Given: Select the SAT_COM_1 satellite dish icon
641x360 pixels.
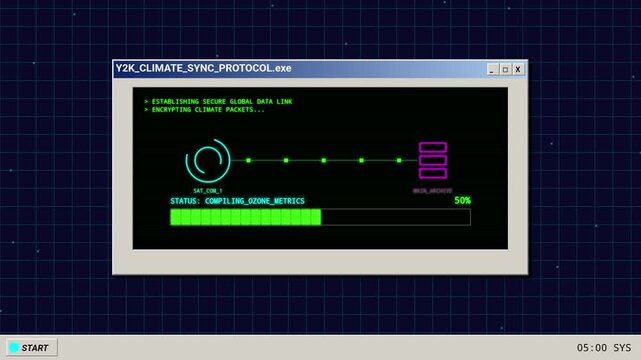Looking at the screenshot, I should pyautogui.click(x=208, y=161).
